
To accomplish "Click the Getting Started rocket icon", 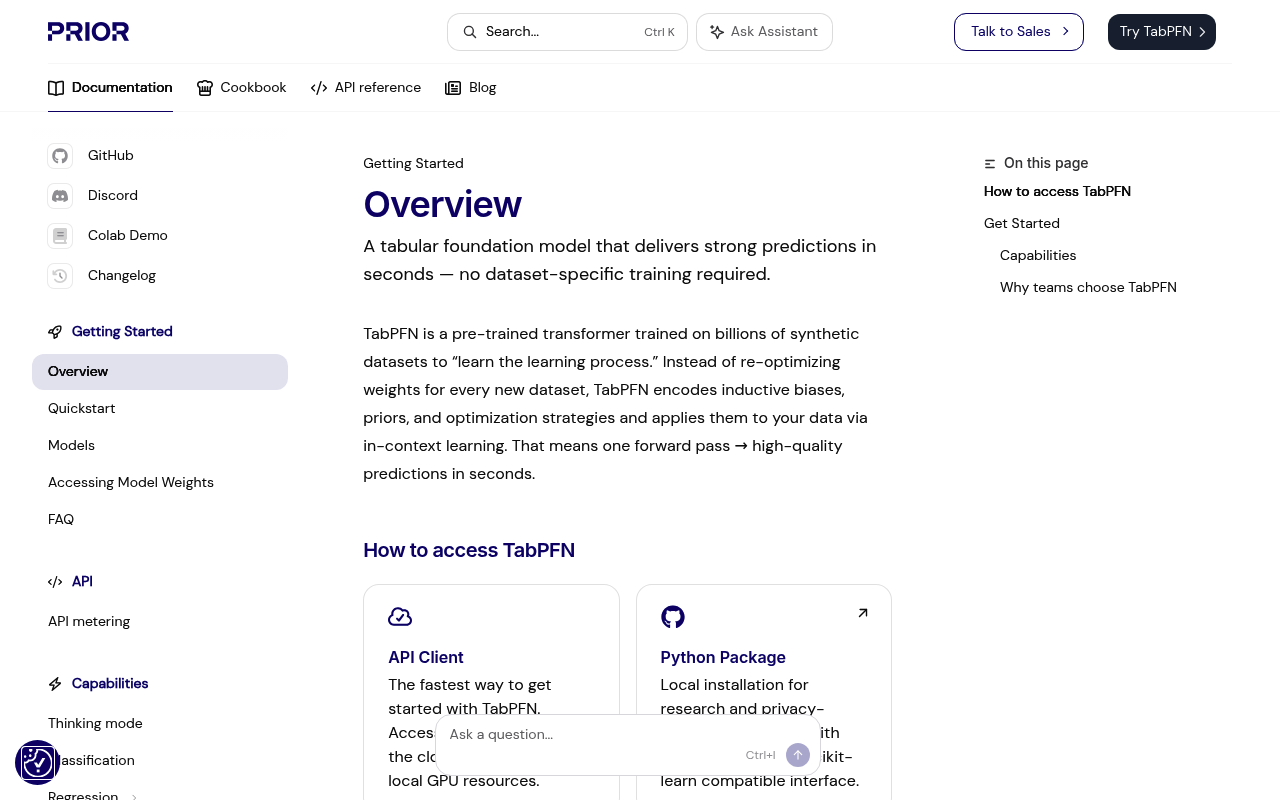I will click(x=55, y=332).
